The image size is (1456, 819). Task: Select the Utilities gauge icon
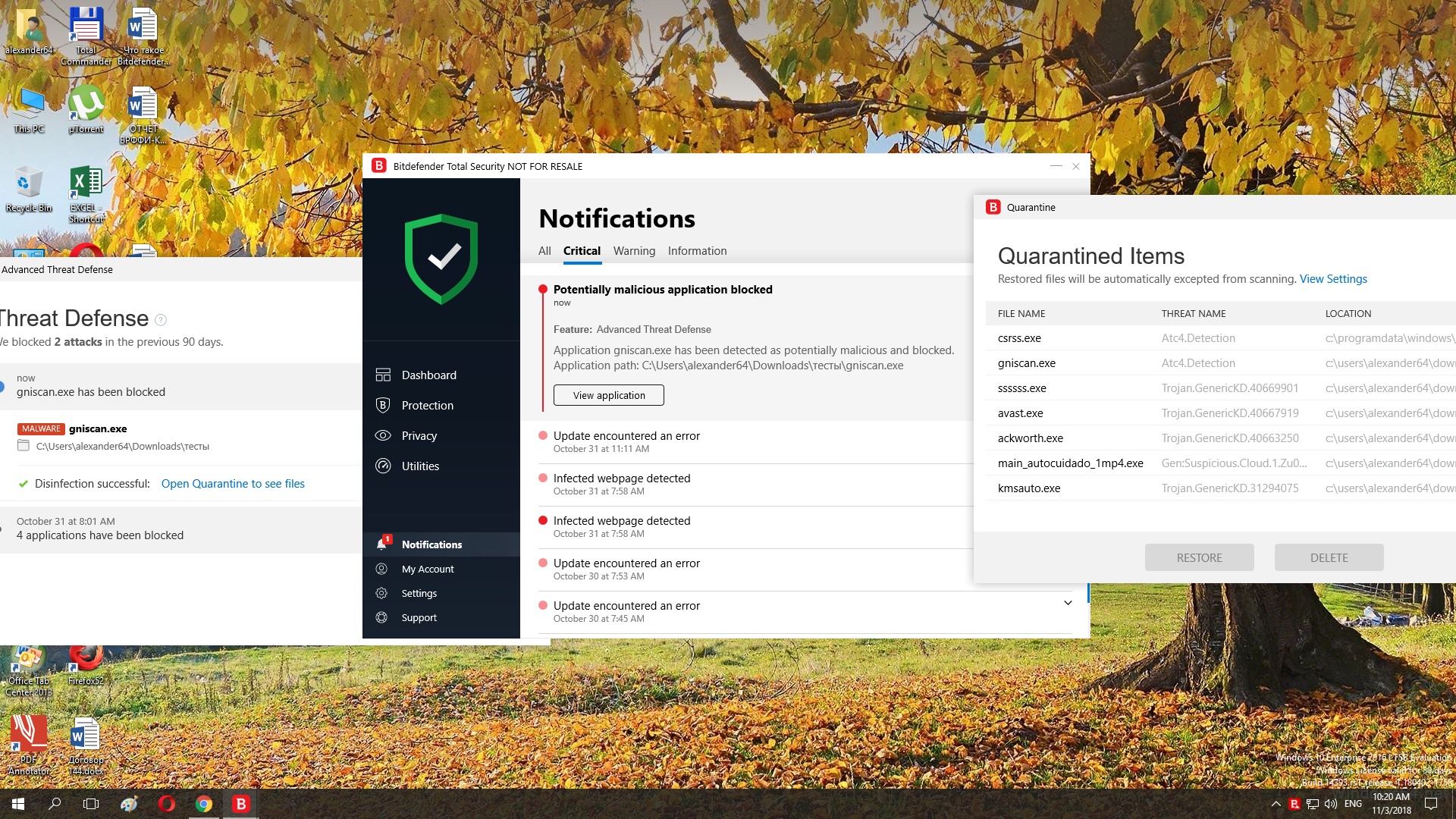[383, 466]
